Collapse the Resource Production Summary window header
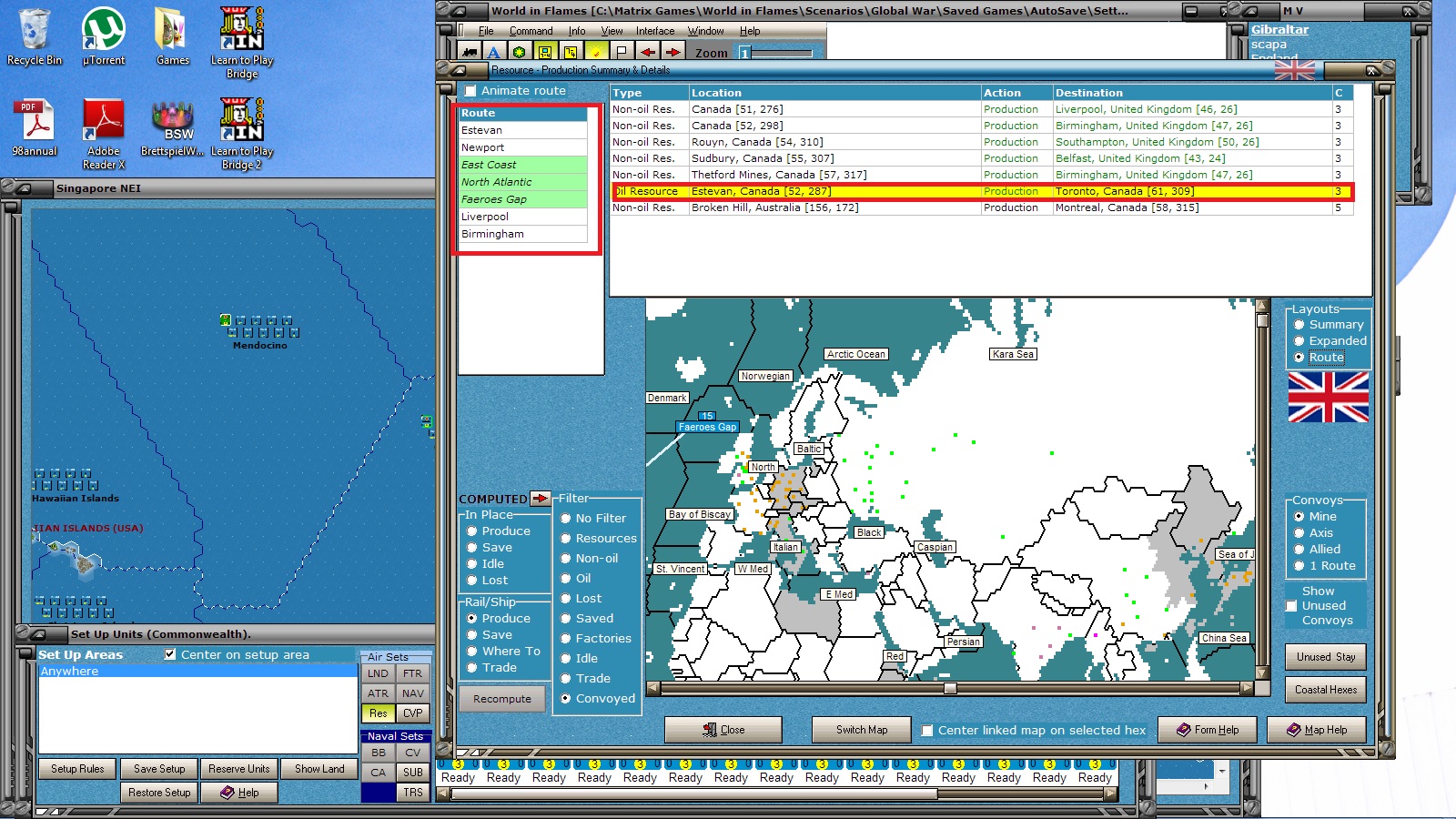The height and width of the screenshot is (819, 1456). [x=458, y=70]
